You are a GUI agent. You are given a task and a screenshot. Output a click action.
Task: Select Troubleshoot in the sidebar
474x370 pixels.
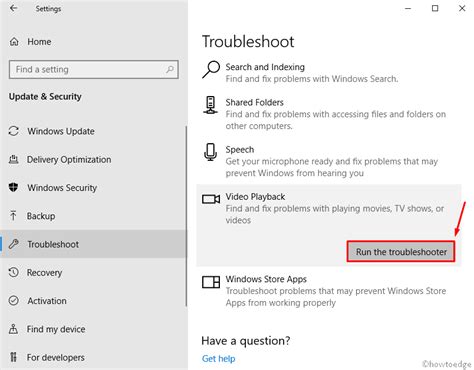(x=93, y=244)
